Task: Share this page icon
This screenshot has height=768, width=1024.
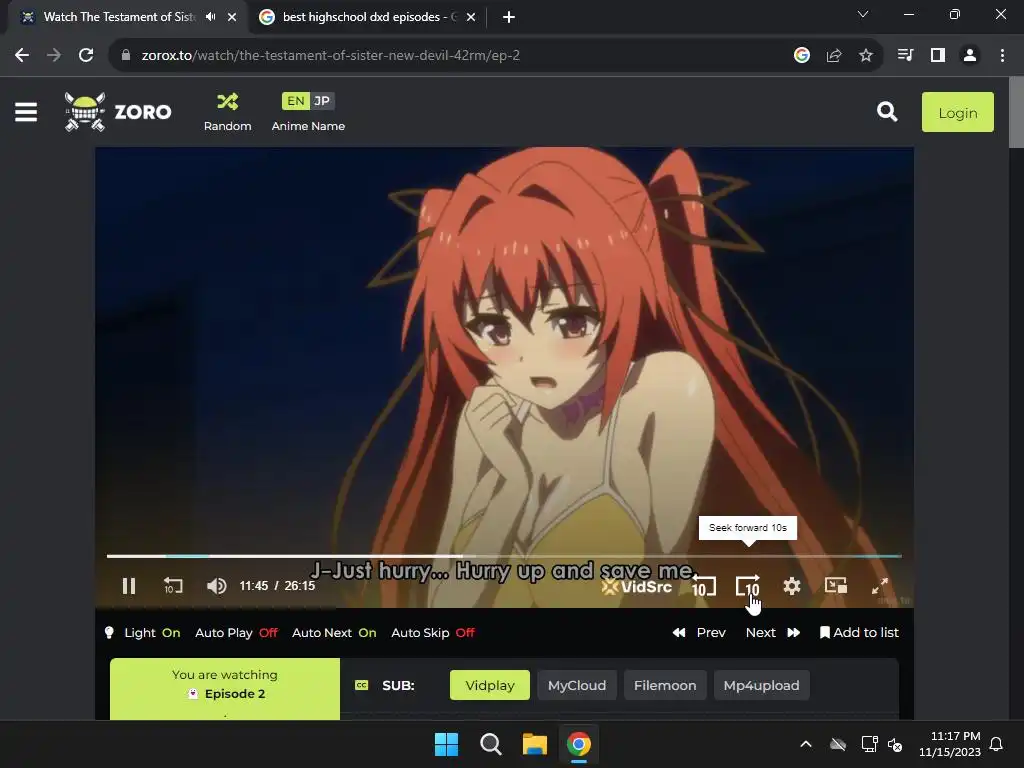Action: tap(834, 56)
